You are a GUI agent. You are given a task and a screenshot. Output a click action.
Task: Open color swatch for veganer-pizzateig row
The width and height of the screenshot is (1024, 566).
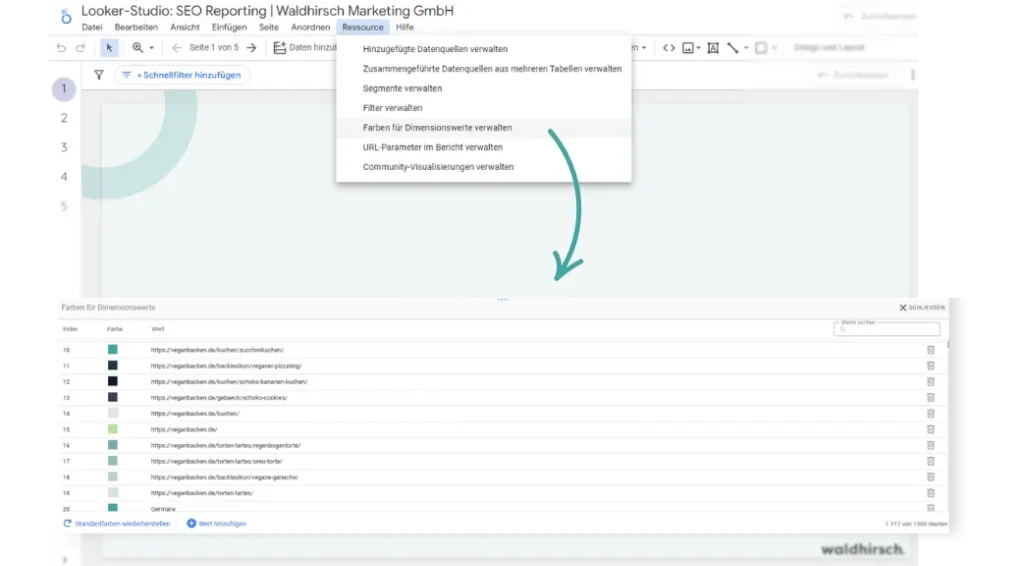[112, 366]
